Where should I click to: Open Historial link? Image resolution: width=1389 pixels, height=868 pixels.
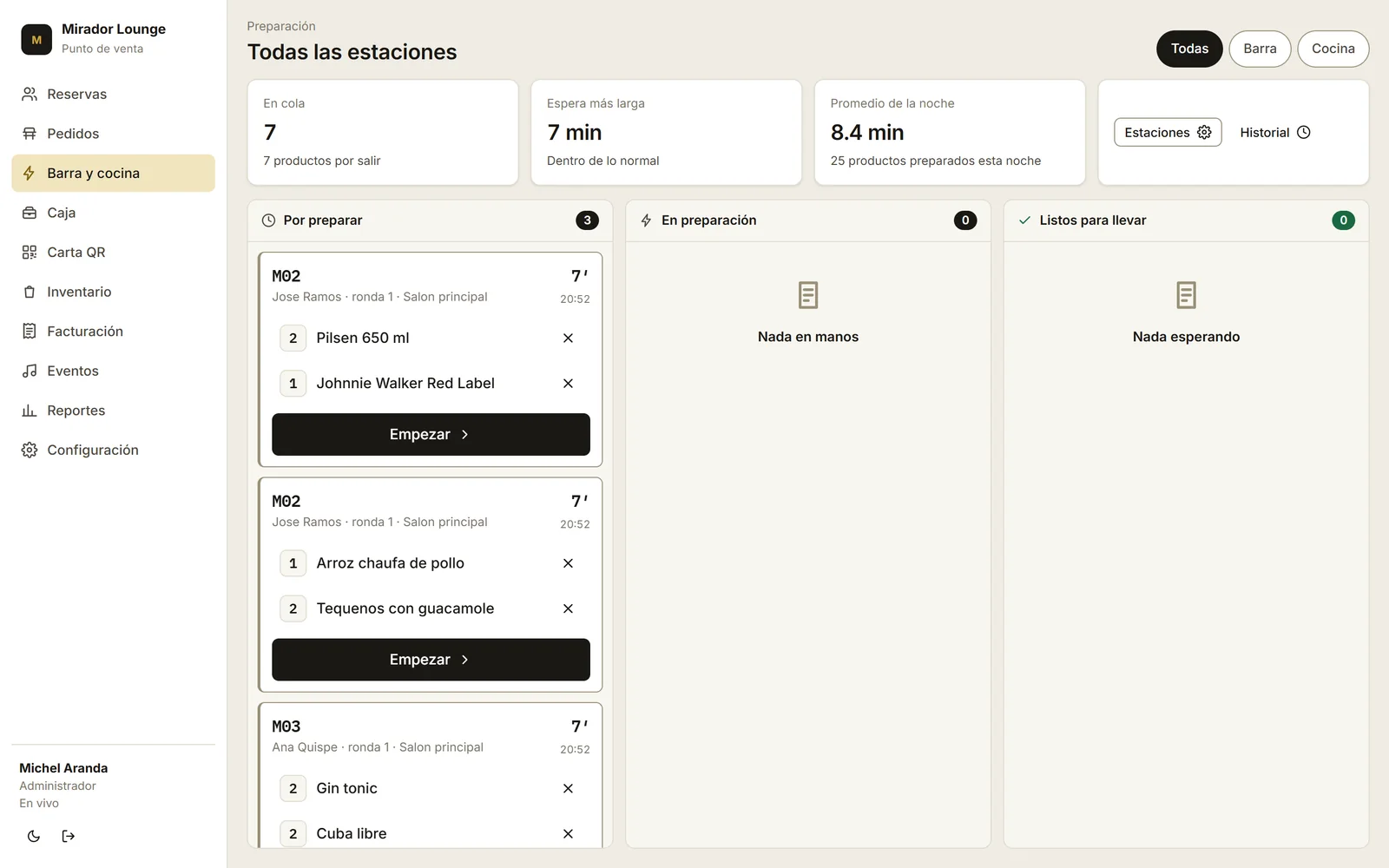(x=1275, y=132)
